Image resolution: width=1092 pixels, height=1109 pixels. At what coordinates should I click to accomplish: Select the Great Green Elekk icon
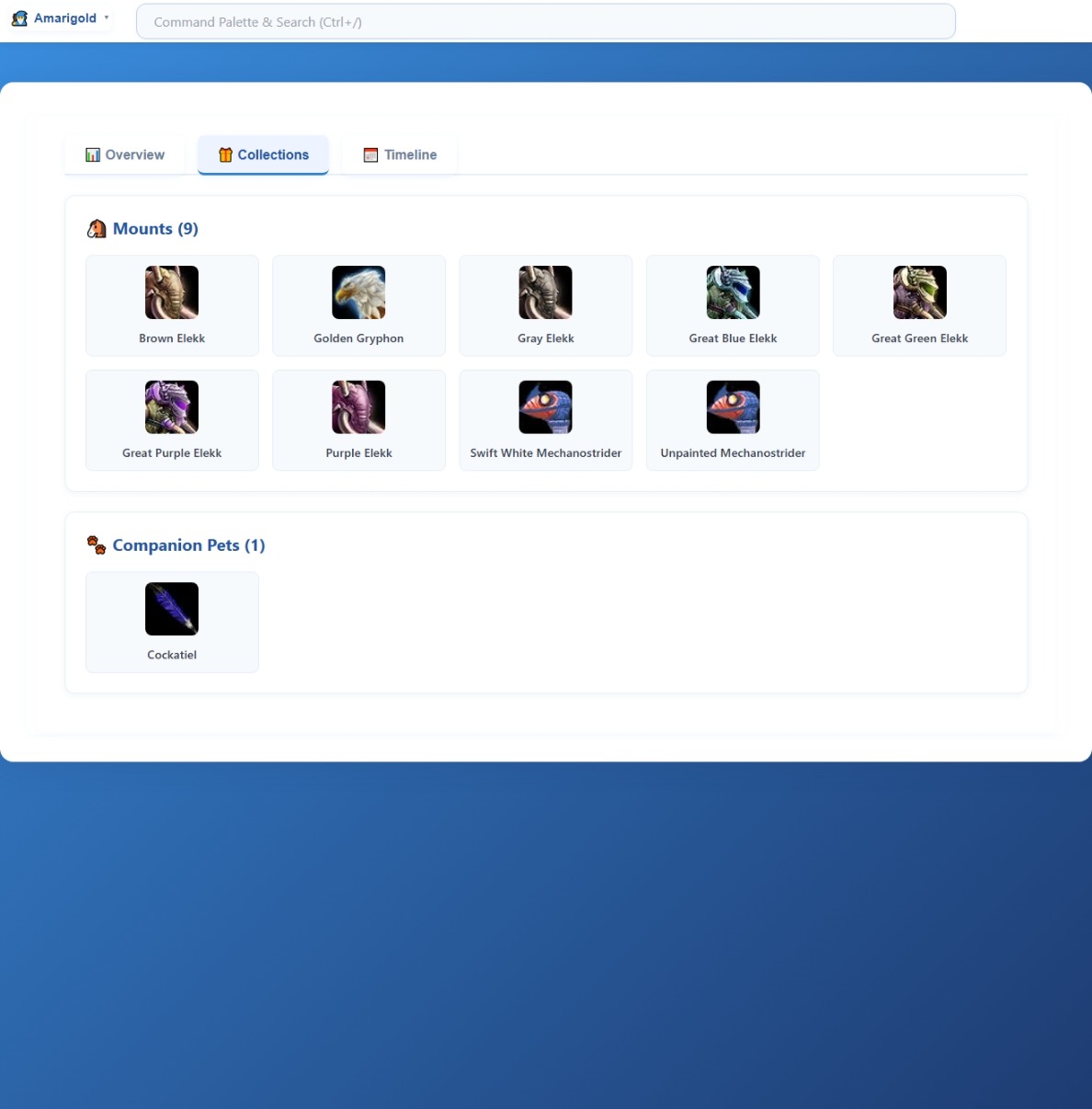919,292
